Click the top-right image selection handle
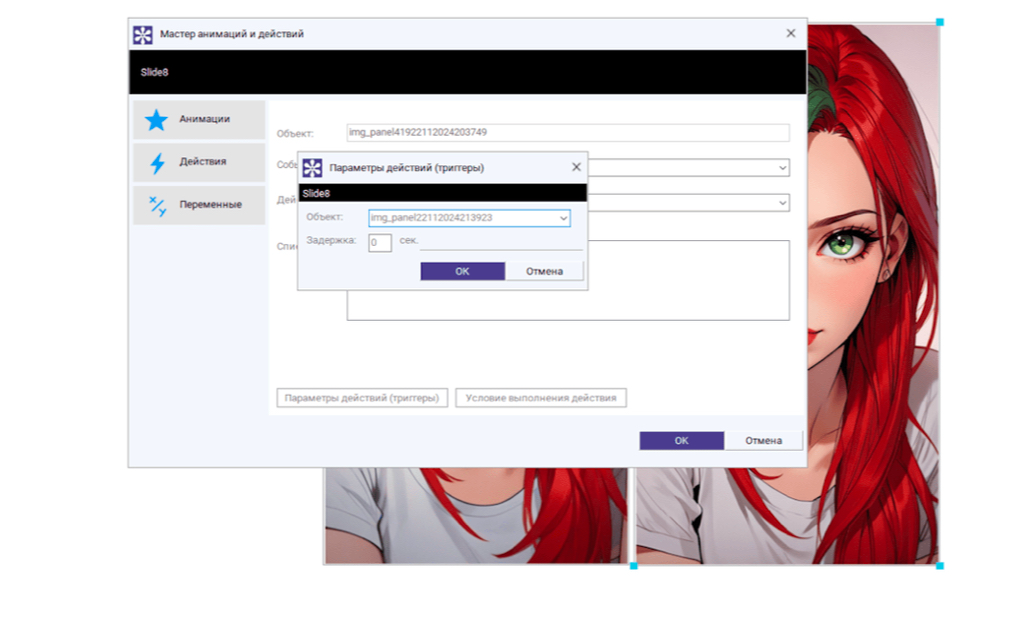The height and width of the screenshot is (628, 1019). tap(939, 22)
